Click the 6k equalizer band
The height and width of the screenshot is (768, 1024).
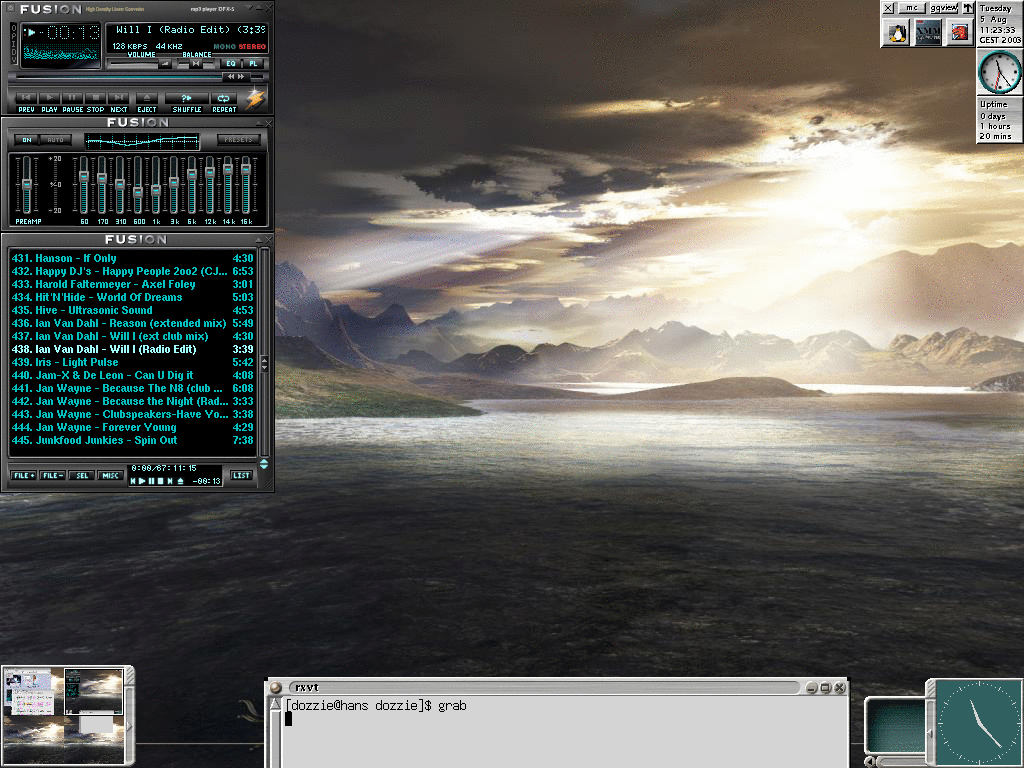pos(192,185)
